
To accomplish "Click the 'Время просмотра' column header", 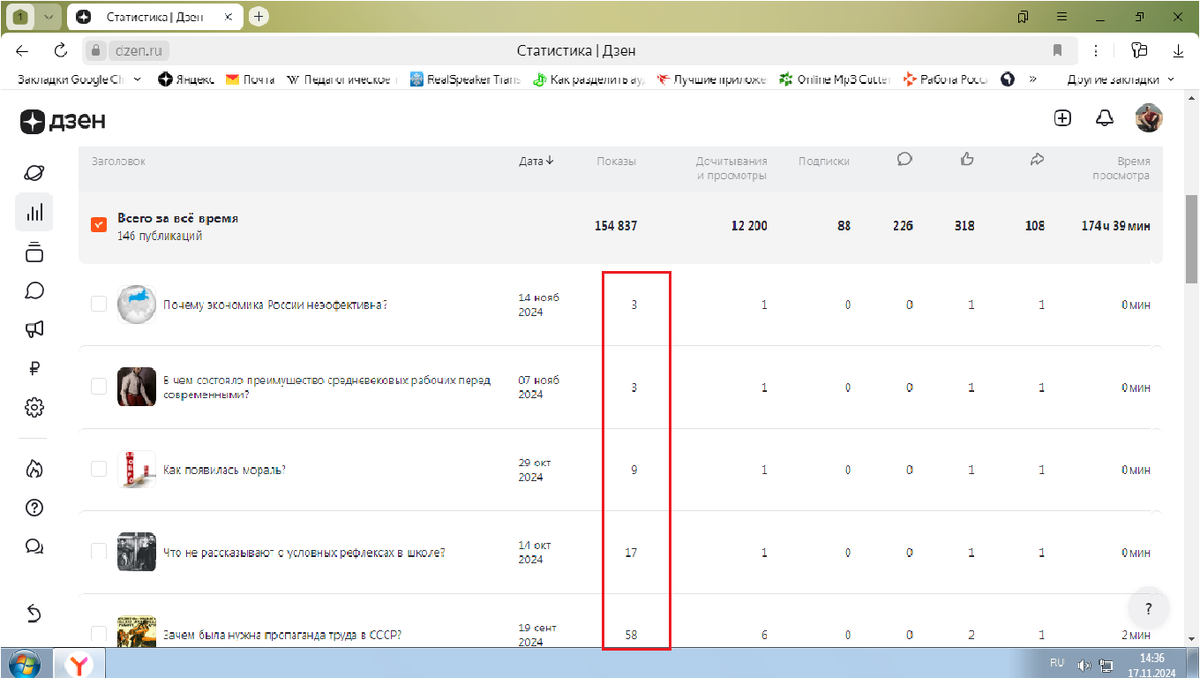I will (1119, 168).
